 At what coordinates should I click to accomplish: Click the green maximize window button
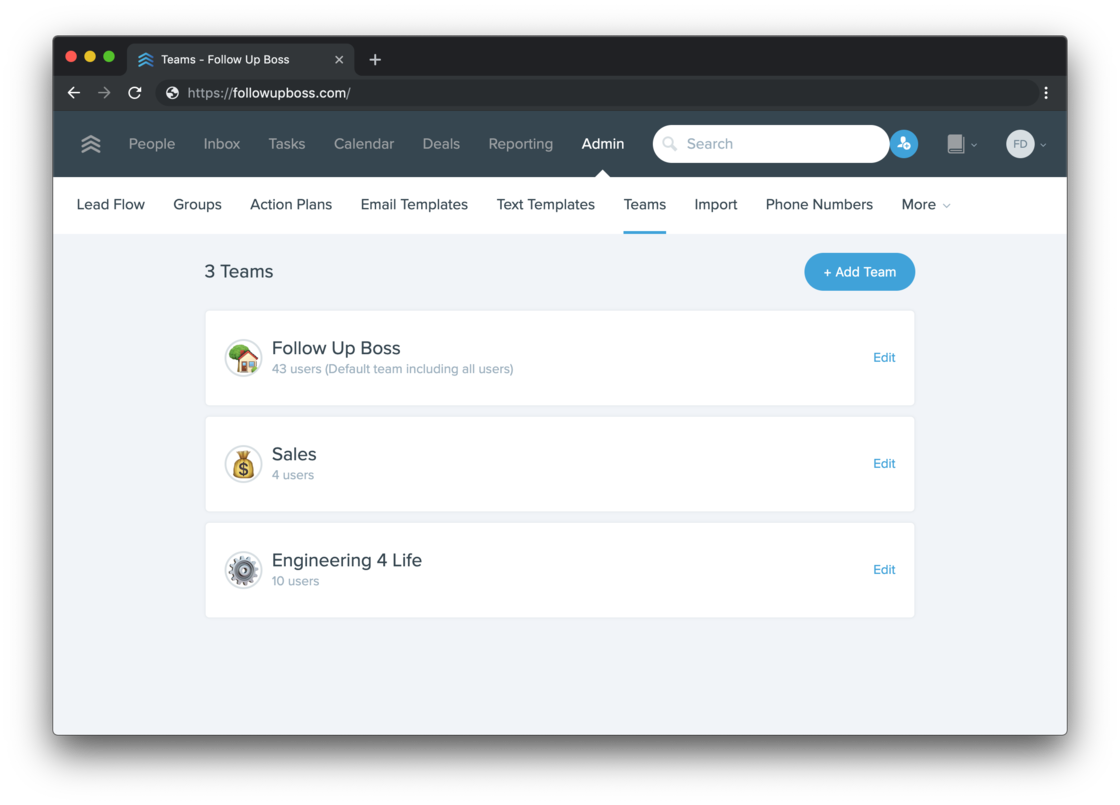pos(109,56)
